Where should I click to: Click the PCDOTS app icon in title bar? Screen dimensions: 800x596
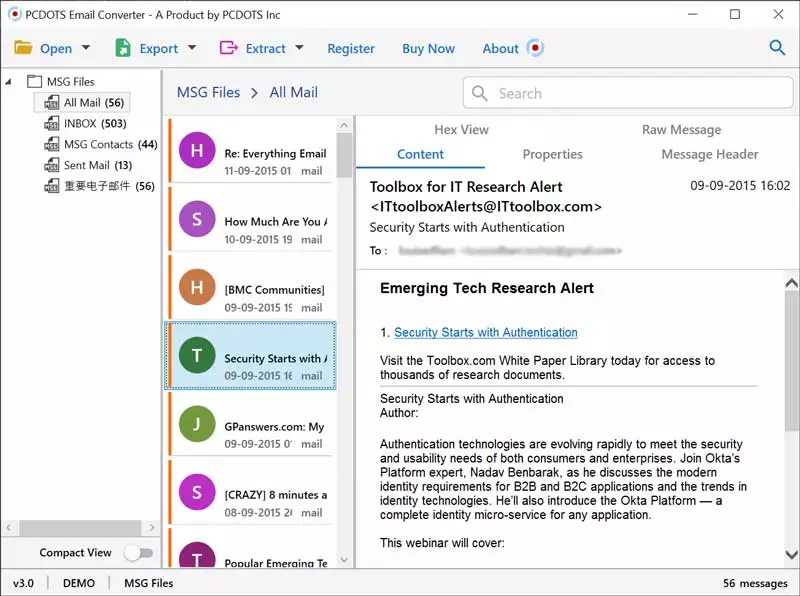(15, 14)
